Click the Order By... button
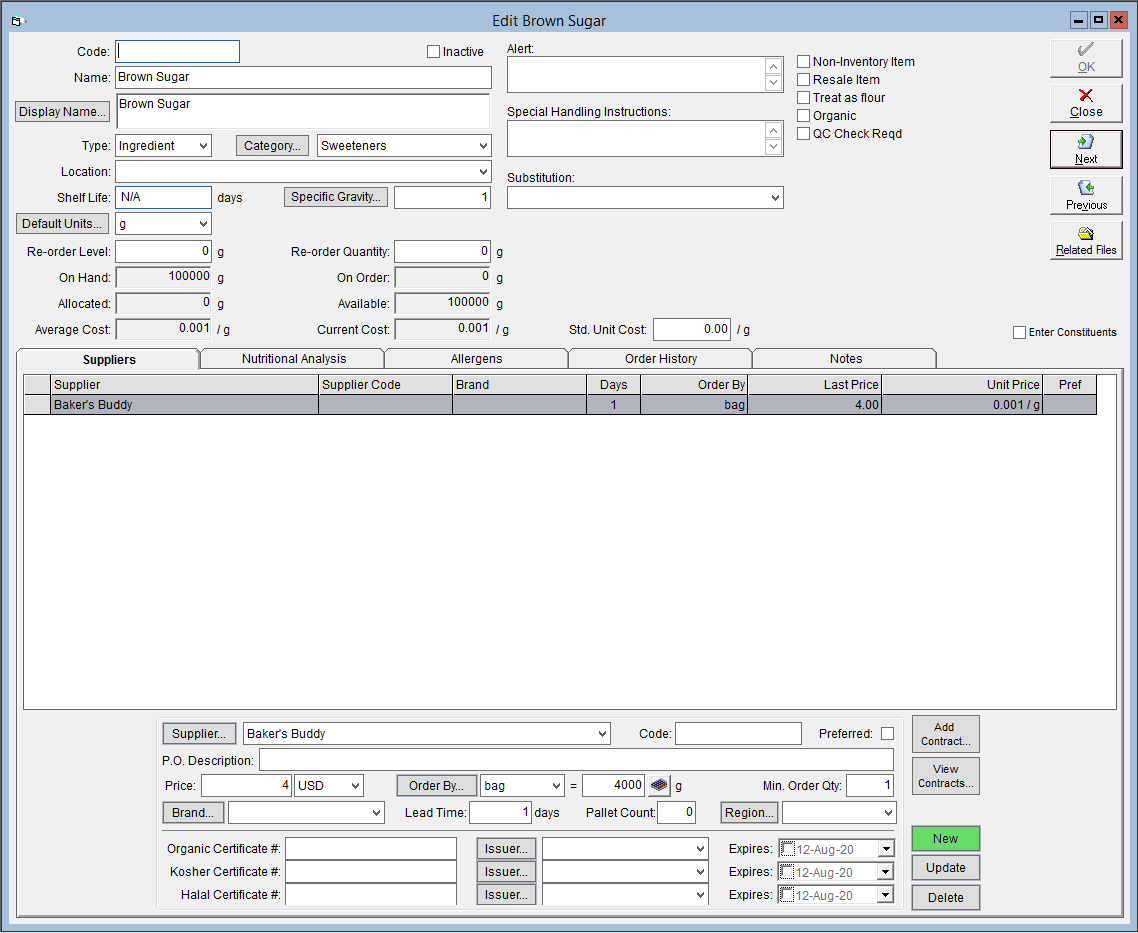 [x=436, y=786]
